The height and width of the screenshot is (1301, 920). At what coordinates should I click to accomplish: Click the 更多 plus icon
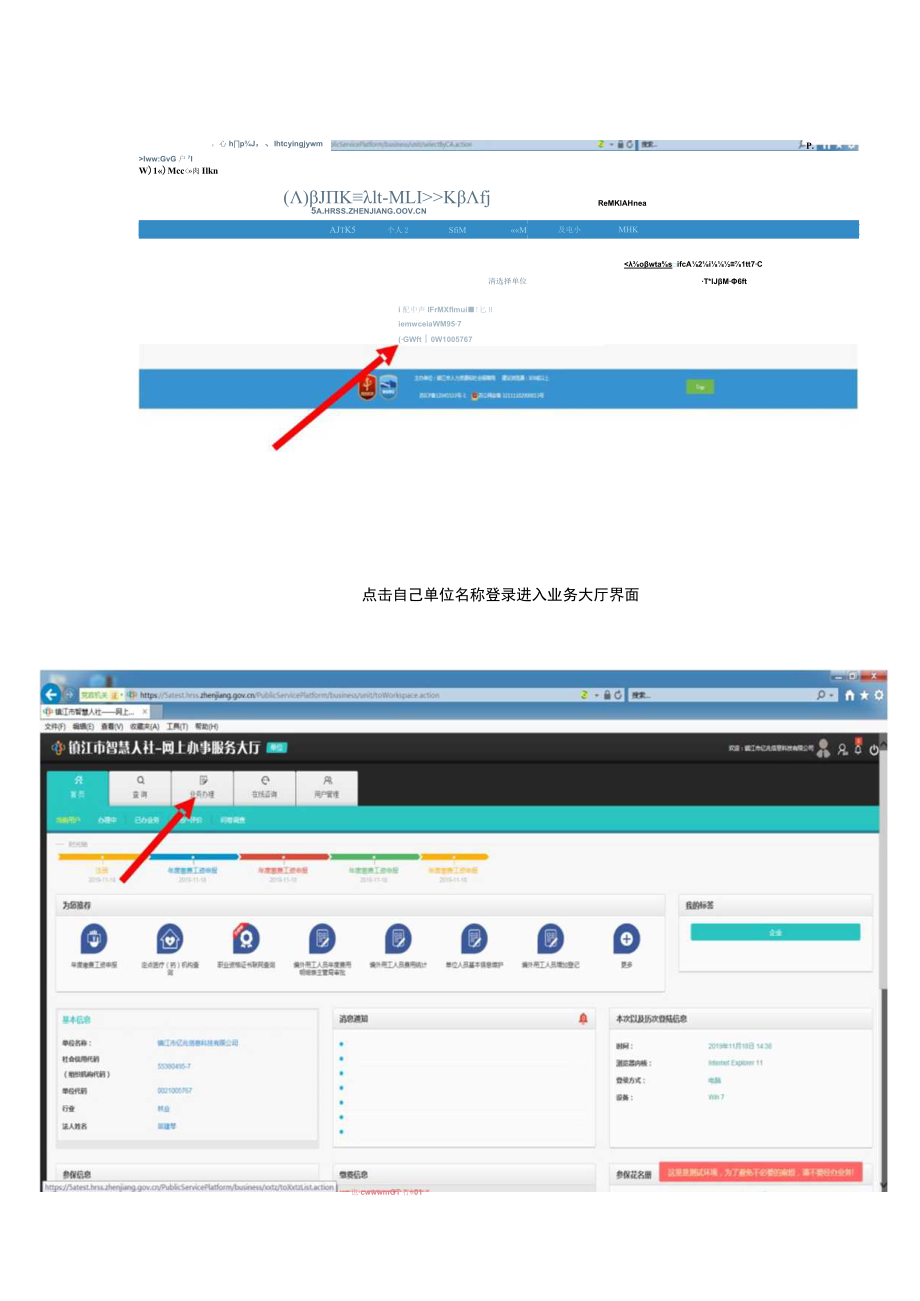click(x=626, y=939)
